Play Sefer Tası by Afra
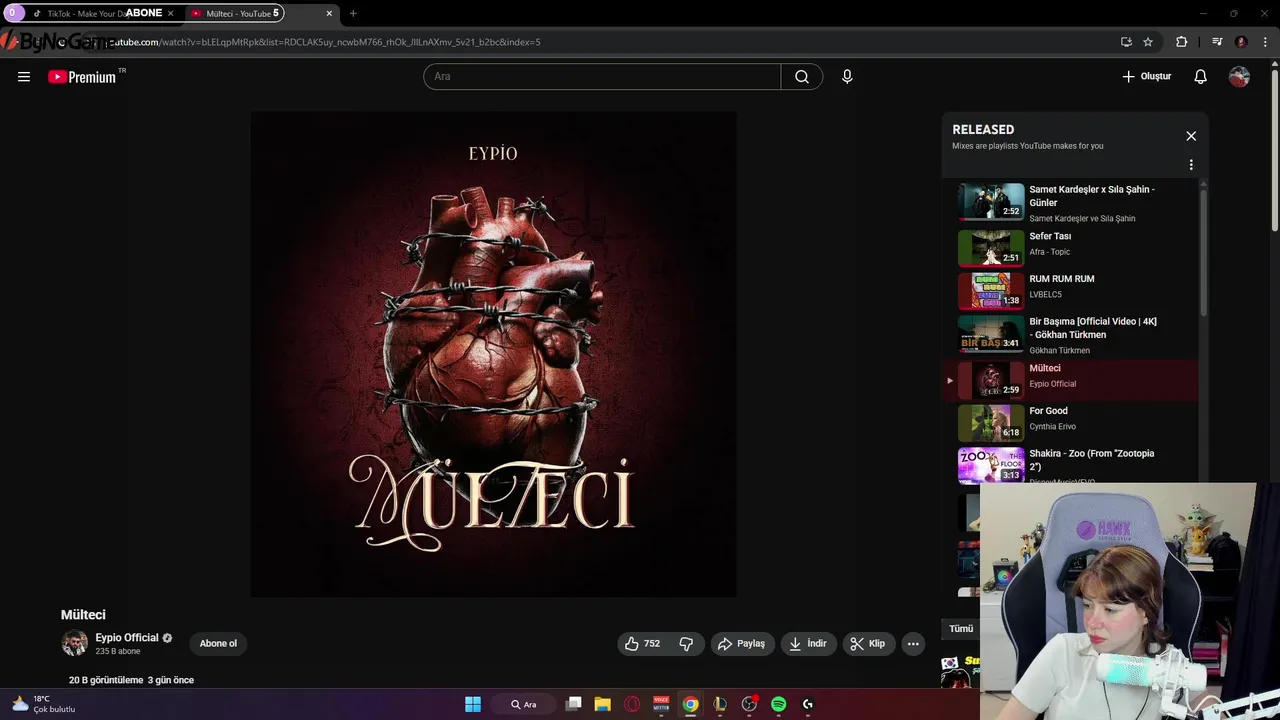 pyautogui.click(x=1070, y=247)
